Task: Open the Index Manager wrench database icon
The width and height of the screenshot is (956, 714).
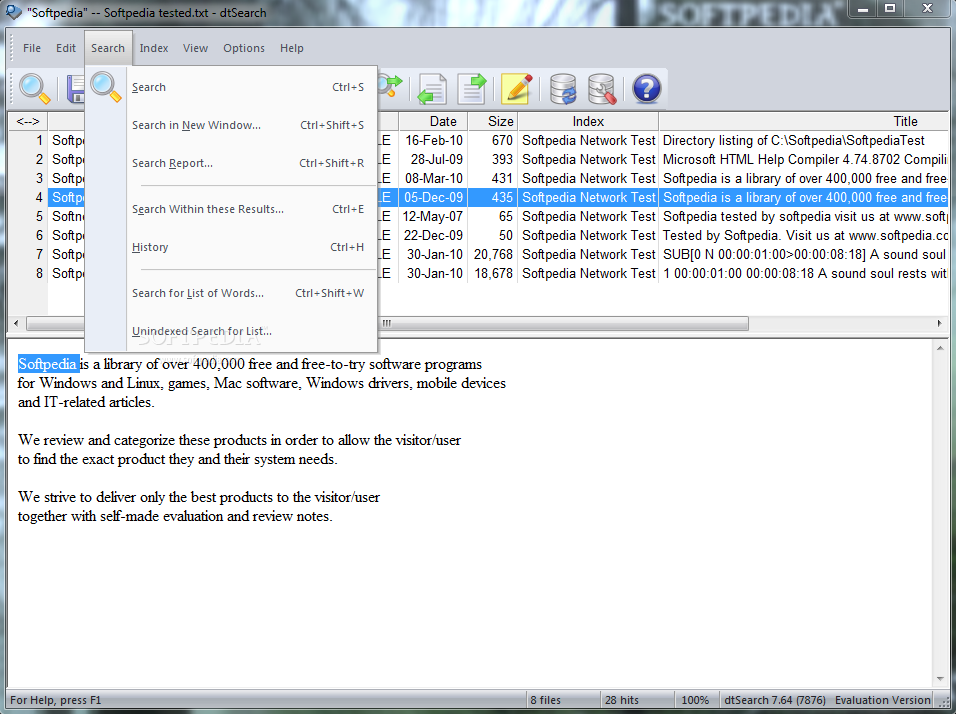Action: click(601, 89)
